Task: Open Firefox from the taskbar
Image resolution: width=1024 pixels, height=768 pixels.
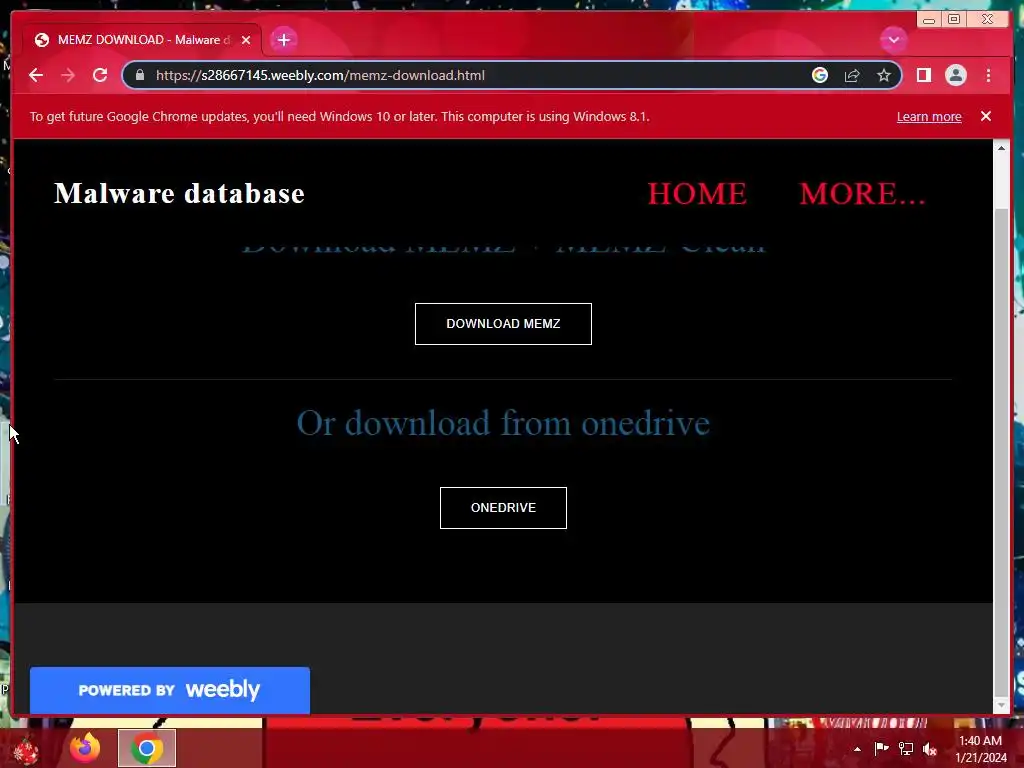Action: (x=85, y=748)
